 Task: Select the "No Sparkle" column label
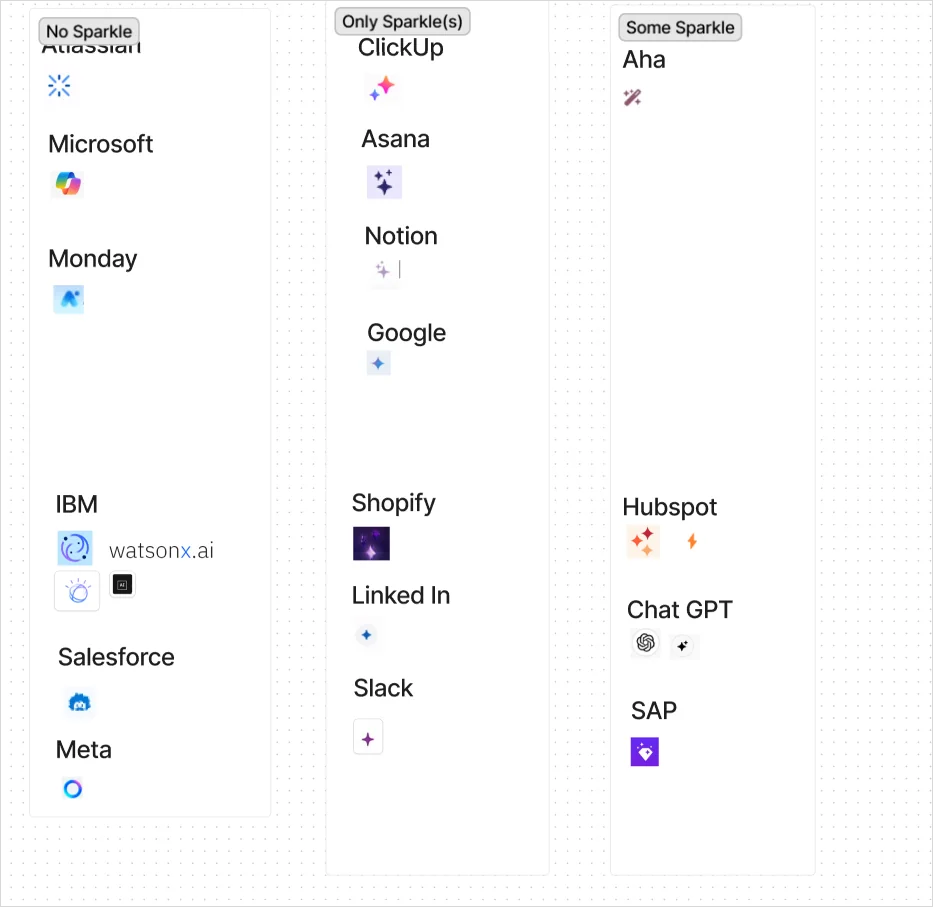point(89,31)
